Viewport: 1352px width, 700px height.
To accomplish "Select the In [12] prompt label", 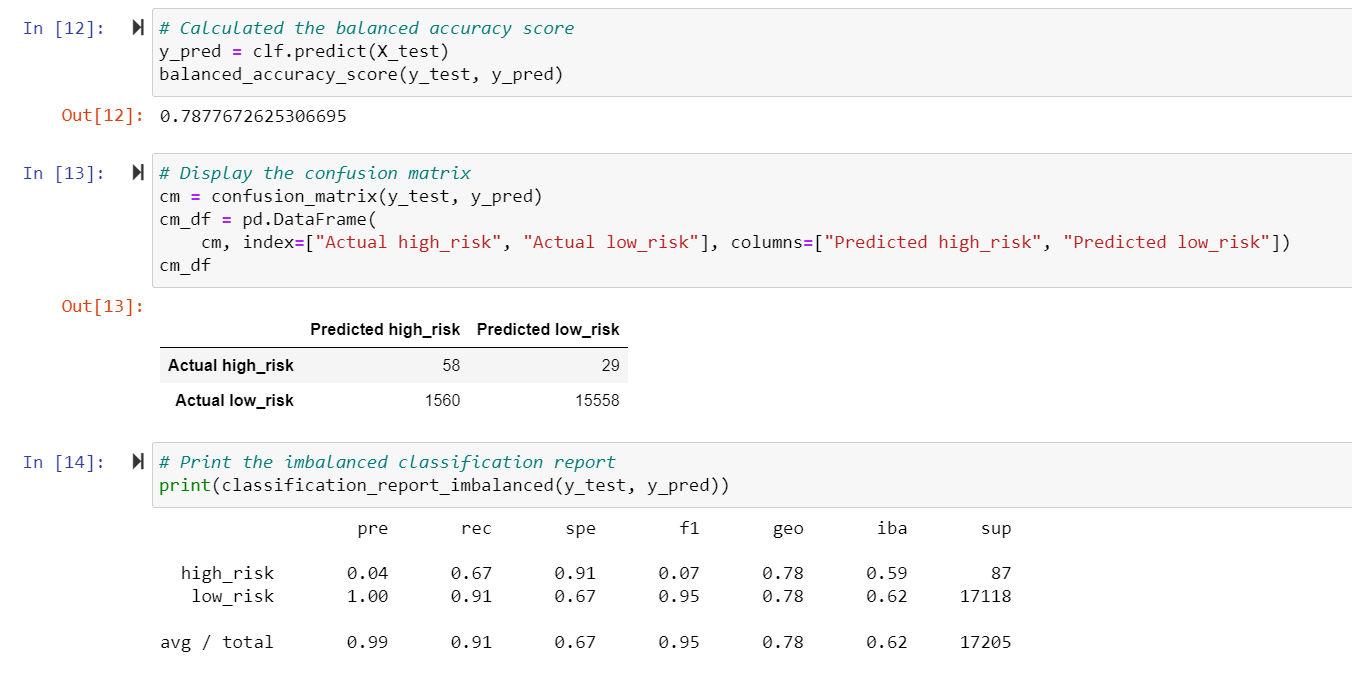I will tap(64, 28).
